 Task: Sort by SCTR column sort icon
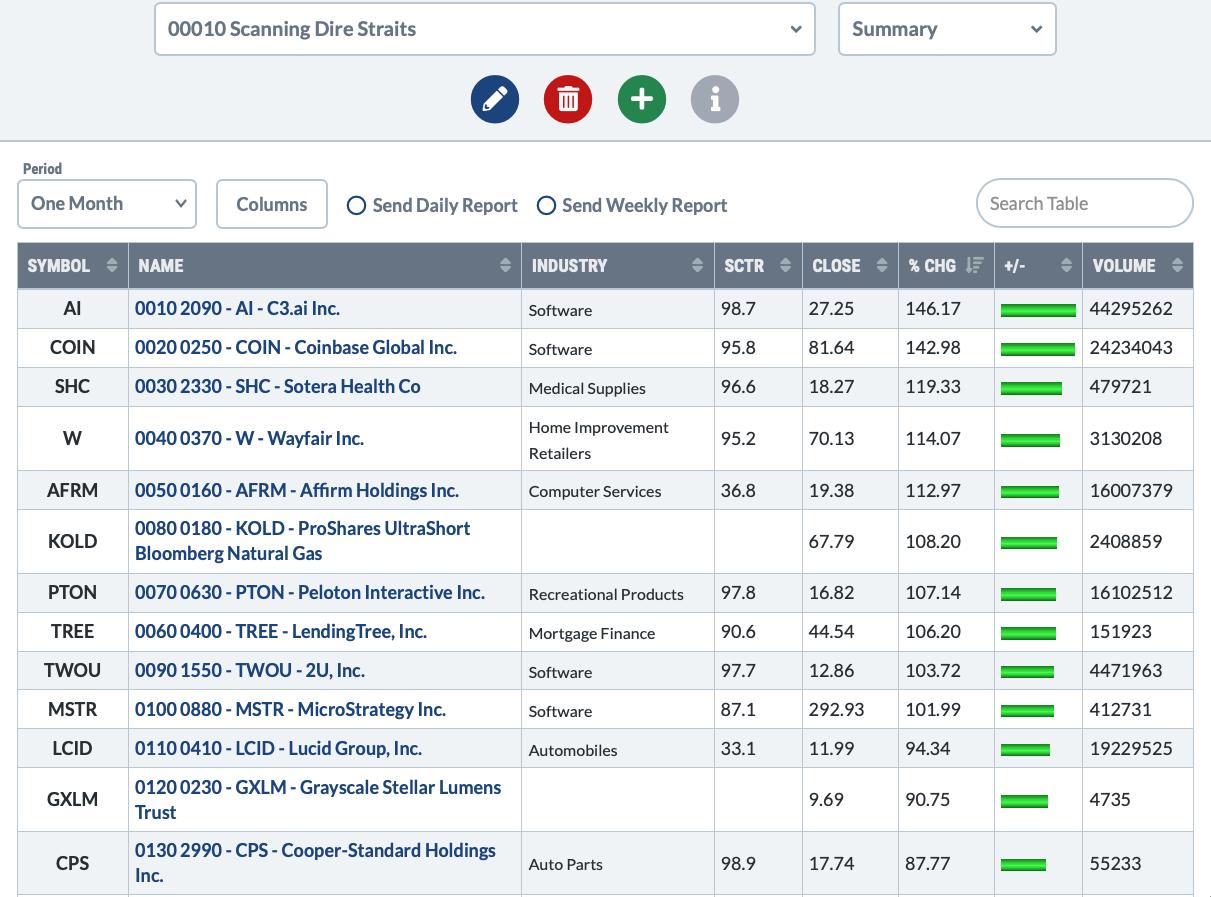point(785,266)
